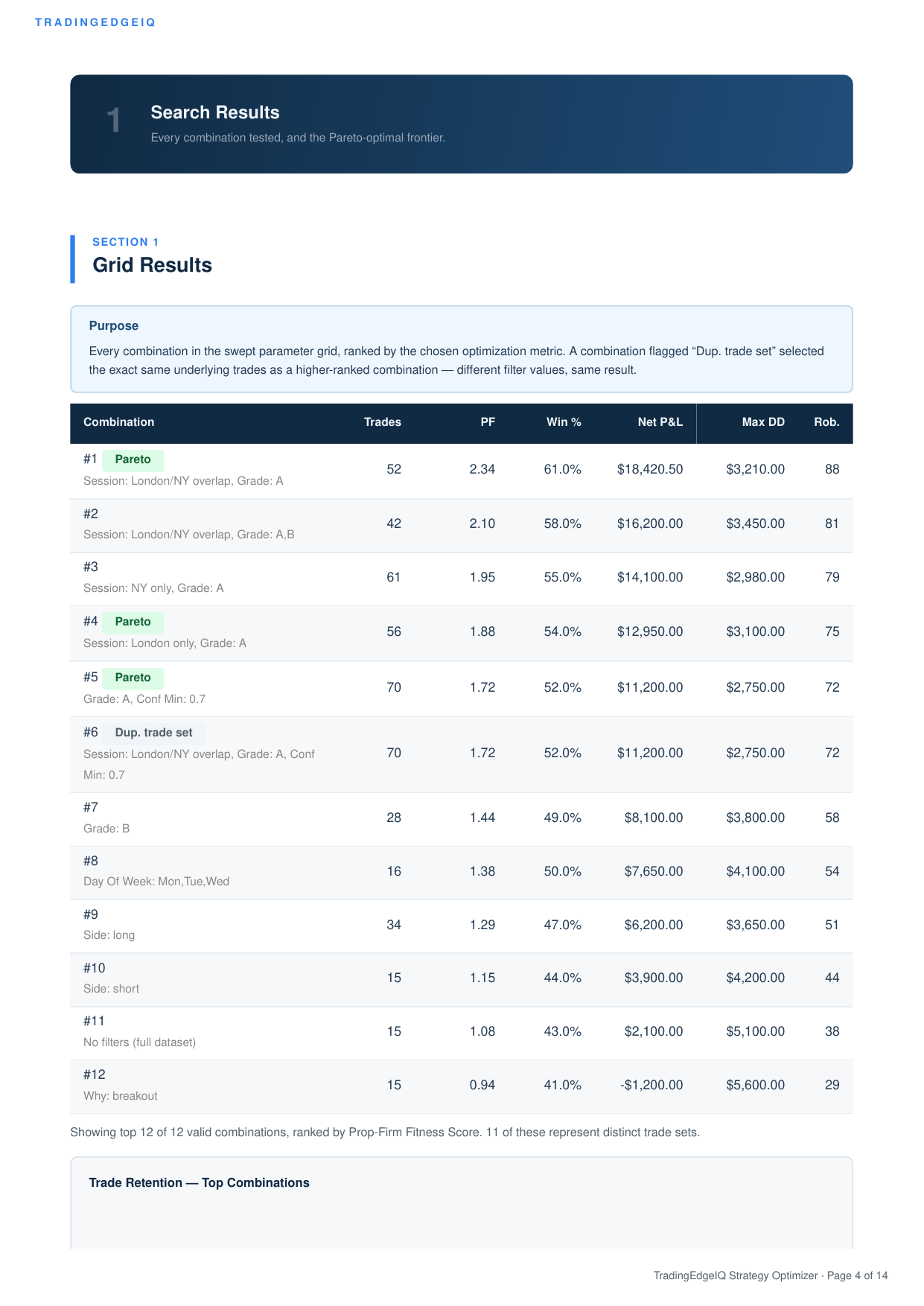Click the TRADINGEDGEIQ brand header
Image resolution: width=924 pixels, height=1306 pixels.
tap(95, 22)
